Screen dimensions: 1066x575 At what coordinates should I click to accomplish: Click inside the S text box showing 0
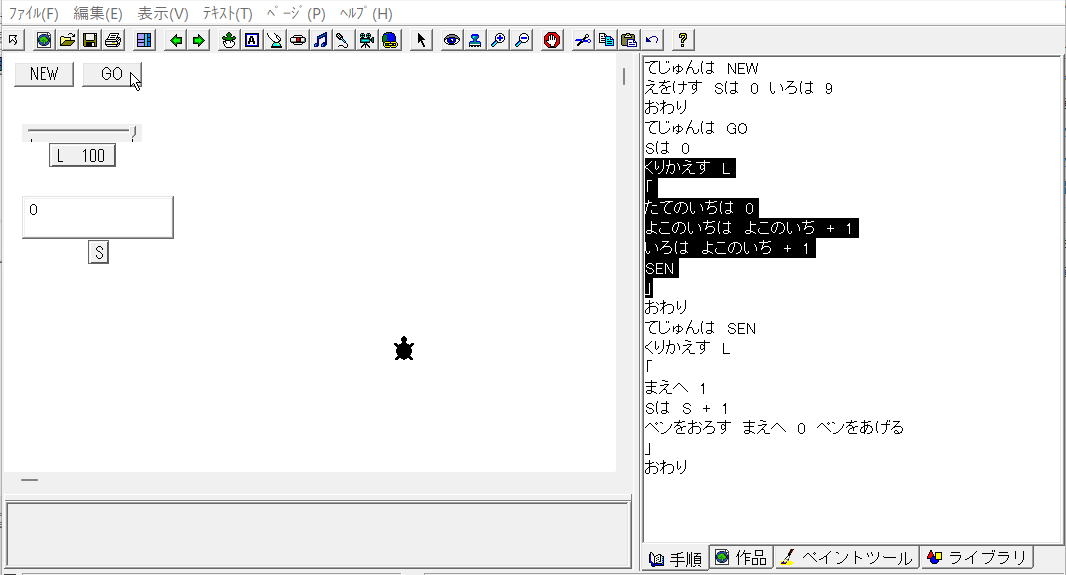click(x=98, y=217)
